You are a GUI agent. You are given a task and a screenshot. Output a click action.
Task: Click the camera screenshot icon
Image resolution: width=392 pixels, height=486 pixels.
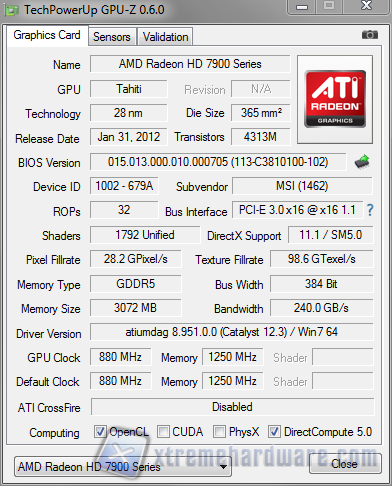370,34
